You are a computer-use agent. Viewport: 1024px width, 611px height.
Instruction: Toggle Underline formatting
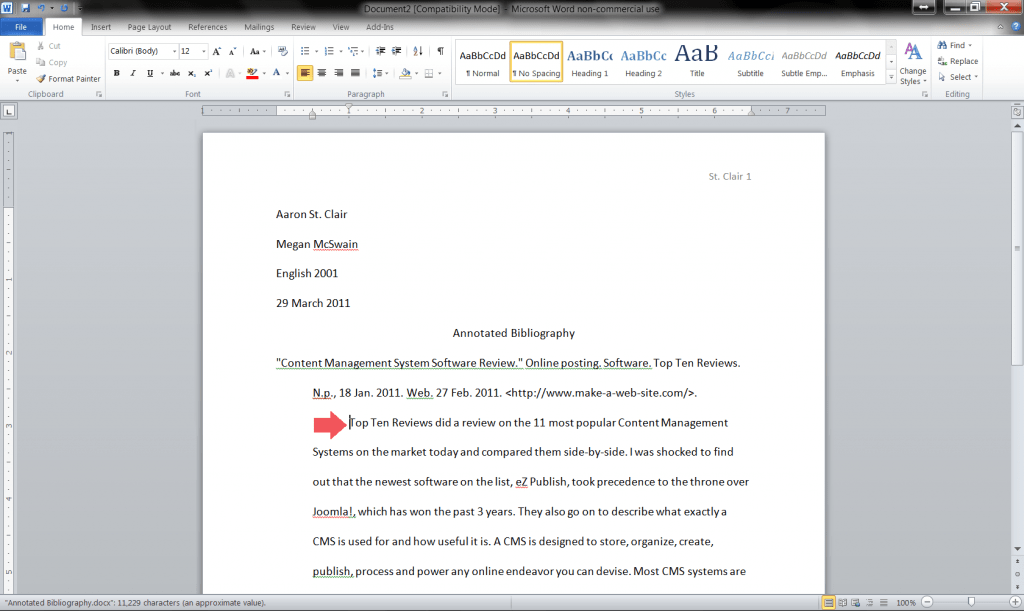click(150, 73)
